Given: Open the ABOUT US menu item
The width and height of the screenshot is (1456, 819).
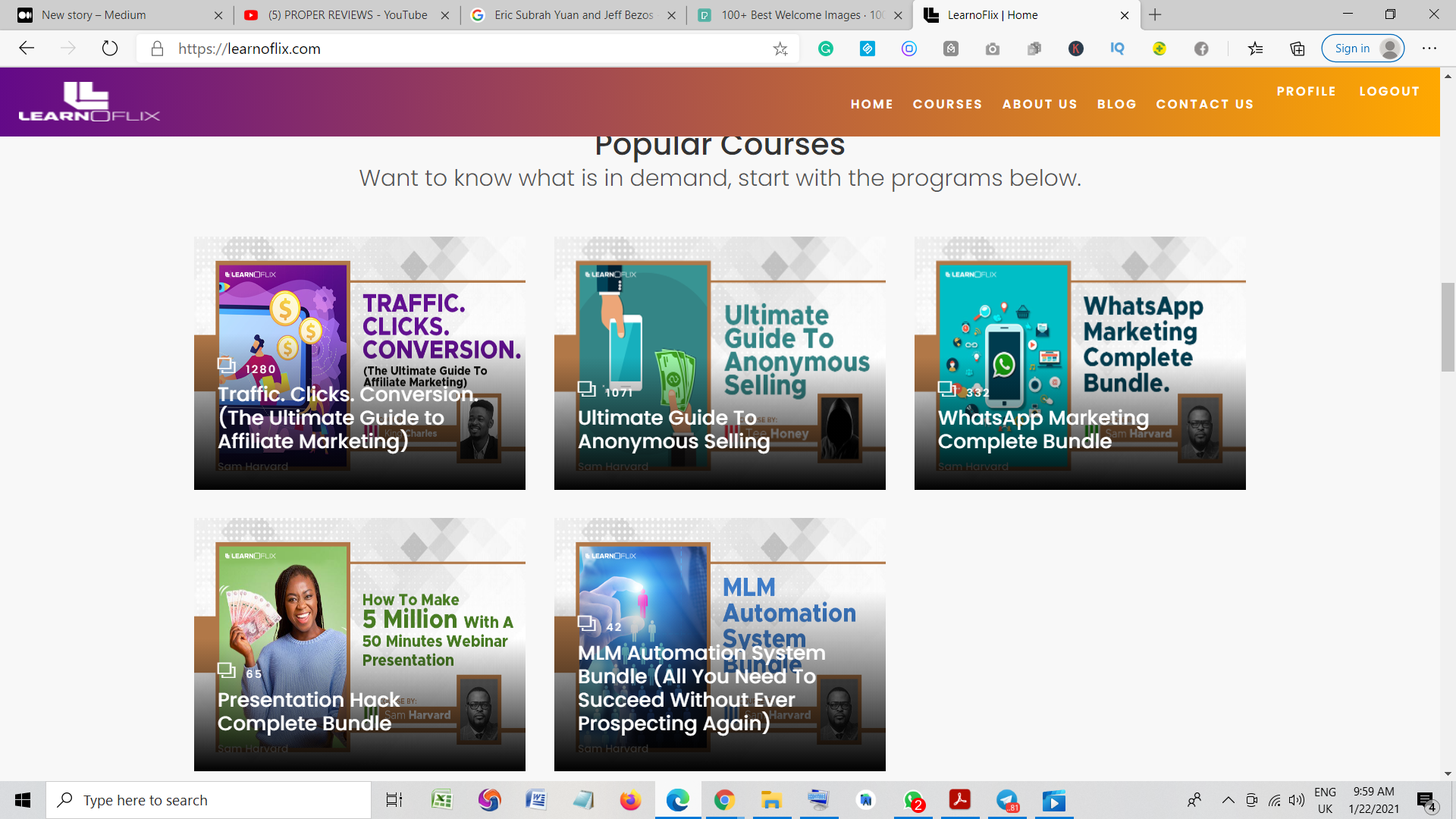Looking at the screenshot, I should point(1040,104).
